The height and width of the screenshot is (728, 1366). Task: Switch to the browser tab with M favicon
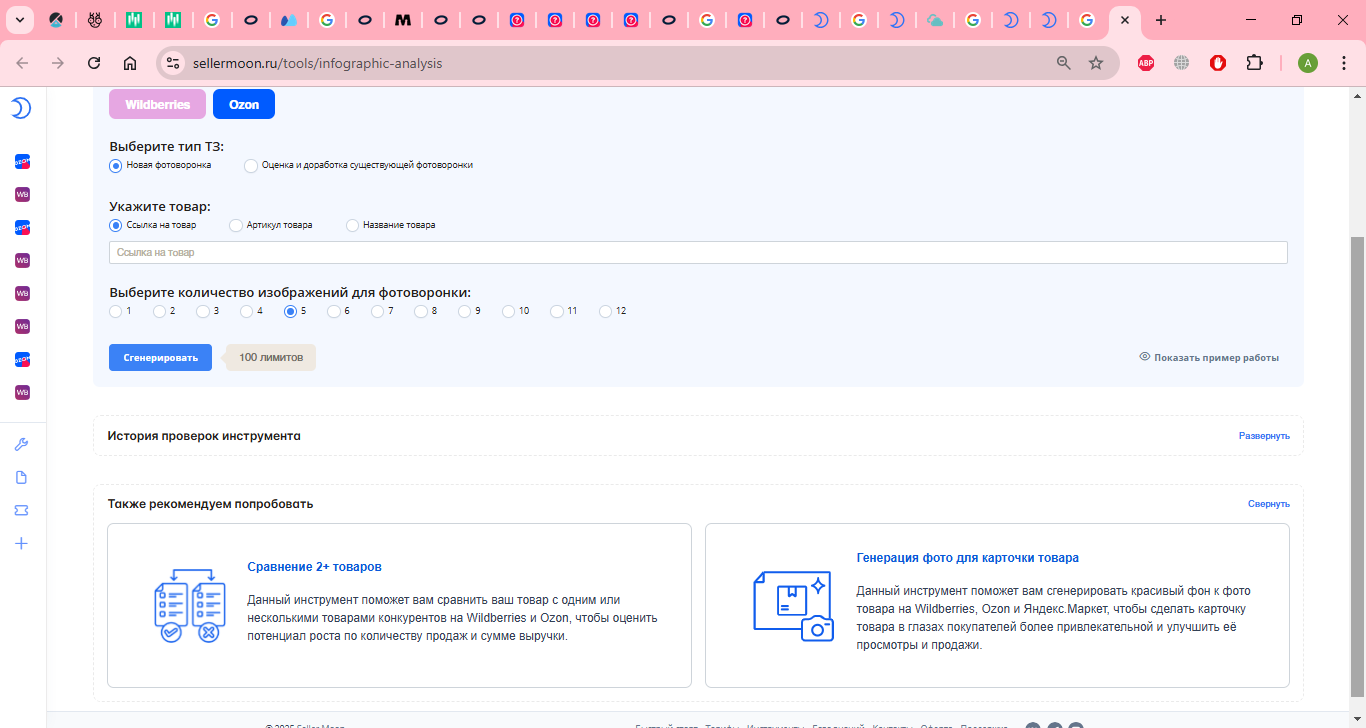(402, 20)
